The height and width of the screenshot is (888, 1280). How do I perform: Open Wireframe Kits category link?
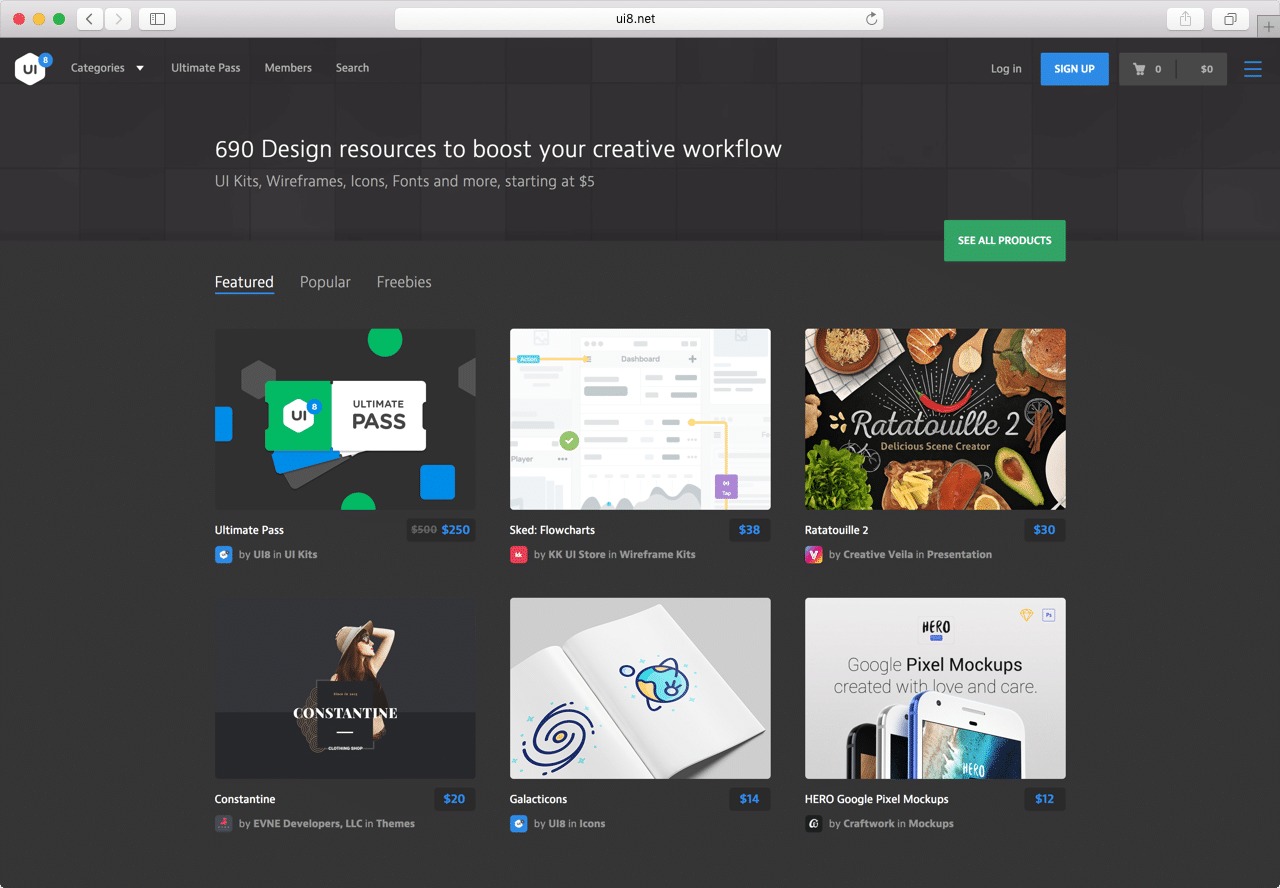click(x=657, y=554)
